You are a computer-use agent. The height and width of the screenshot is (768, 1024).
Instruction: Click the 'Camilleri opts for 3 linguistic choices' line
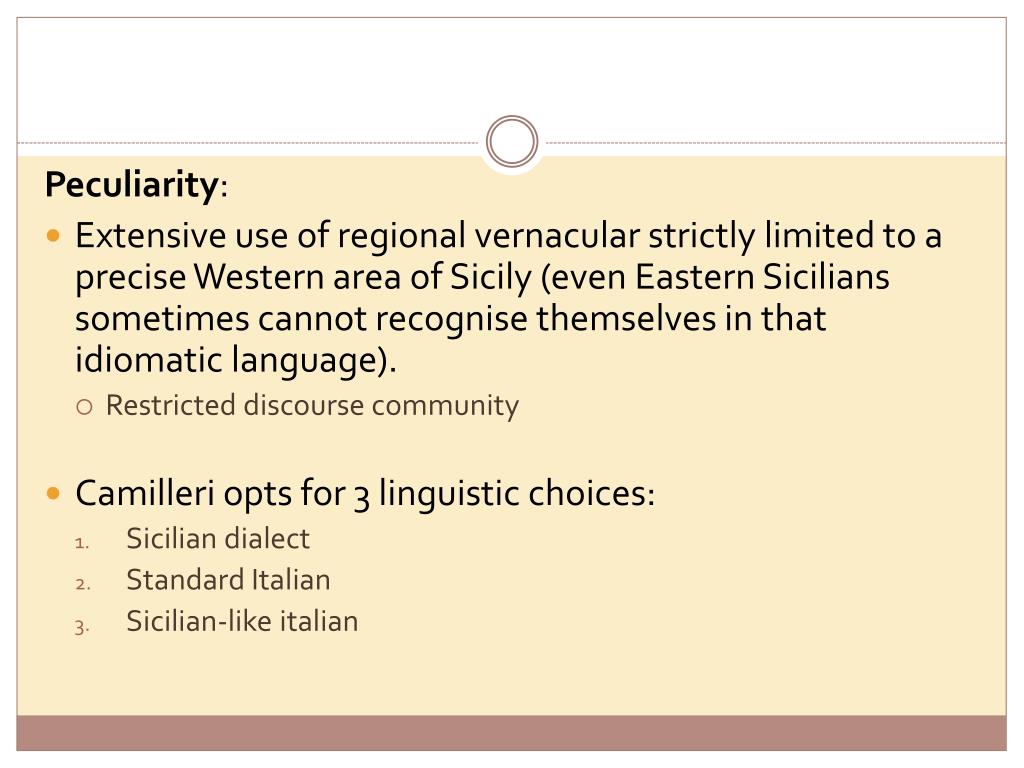[364, 494]
